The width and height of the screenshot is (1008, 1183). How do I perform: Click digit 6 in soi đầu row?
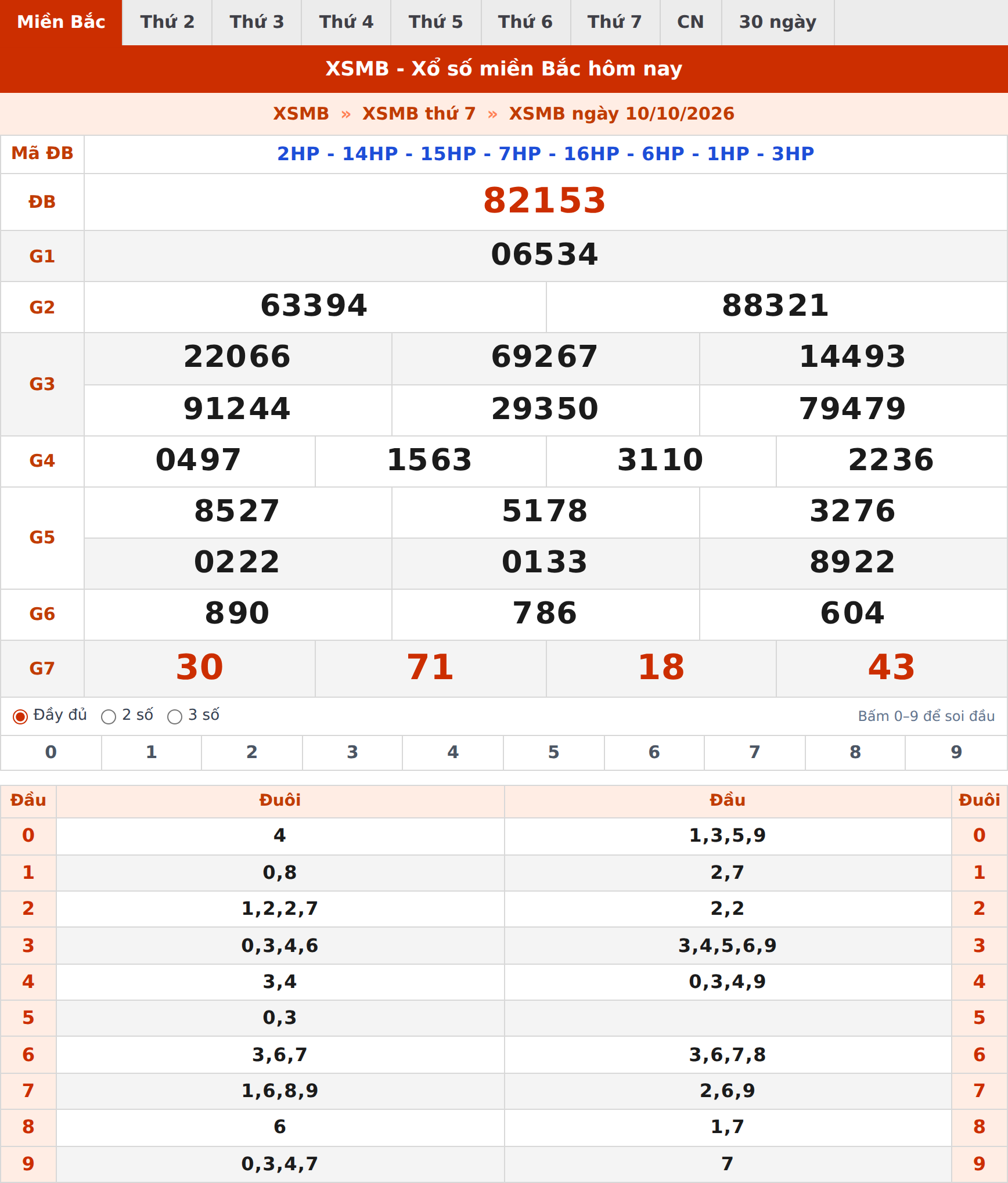coord(654,753)
